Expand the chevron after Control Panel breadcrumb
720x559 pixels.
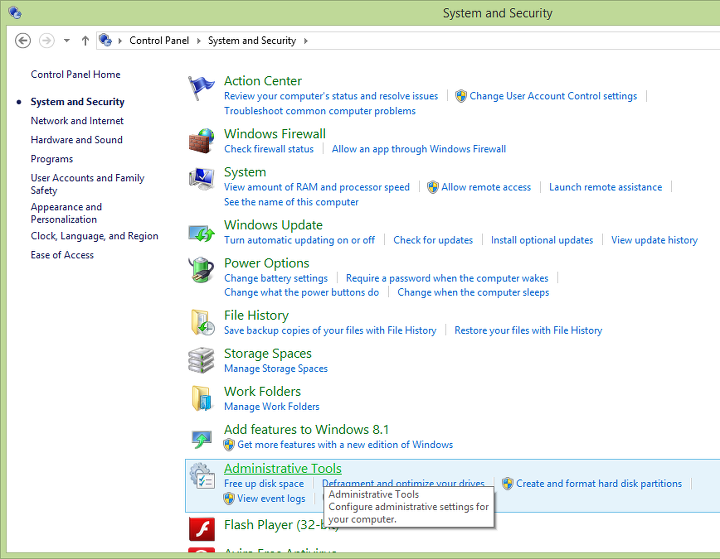click(199, 41)
